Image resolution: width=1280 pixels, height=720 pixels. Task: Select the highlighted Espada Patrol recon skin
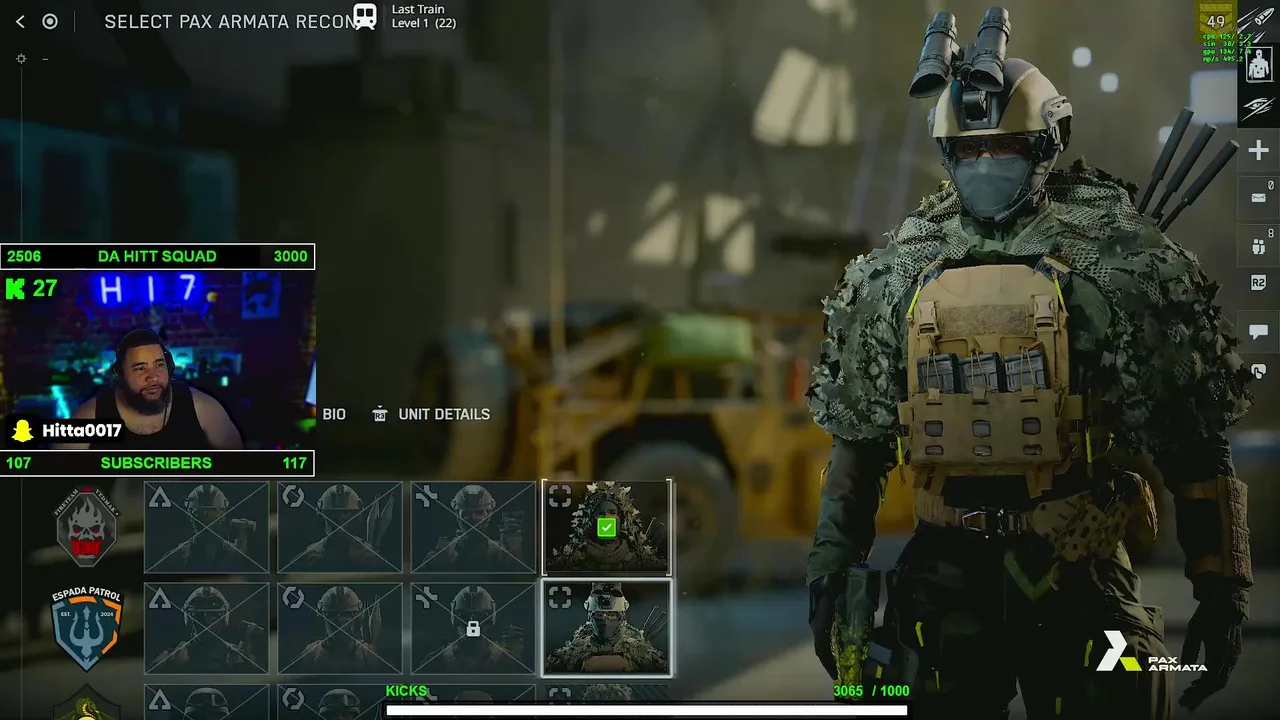(x=607, y=628)
